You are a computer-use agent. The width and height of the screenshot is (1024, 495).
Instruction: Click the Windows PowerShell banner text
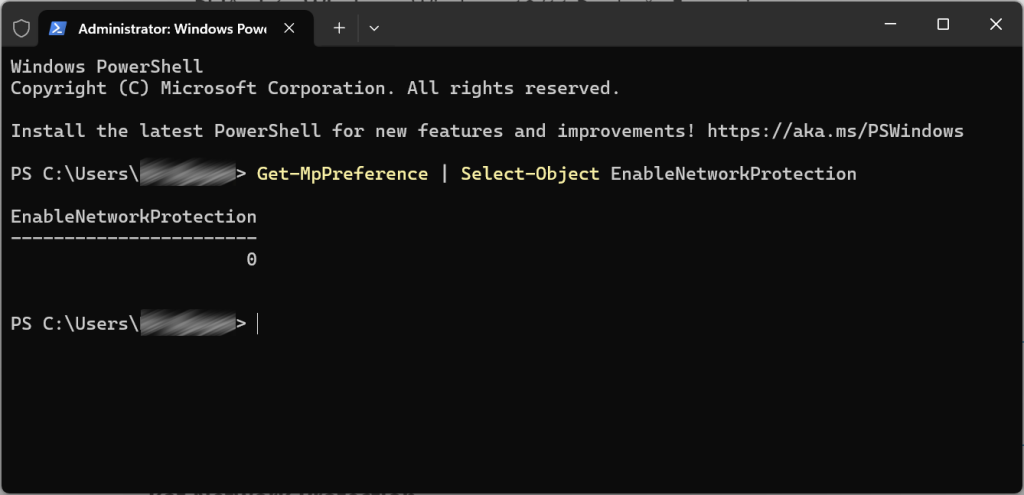tap(106, 67)
